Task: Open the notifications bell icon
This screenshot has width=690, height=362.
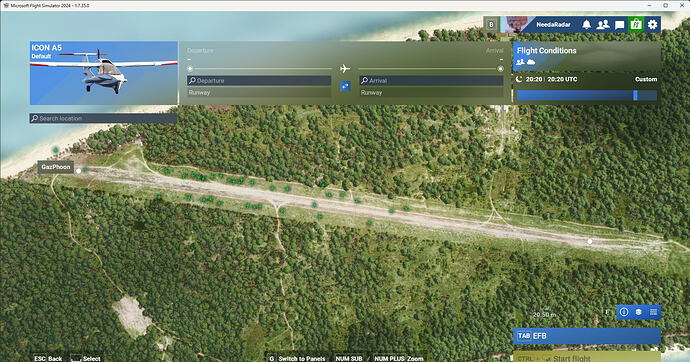Action: (586, 25)
